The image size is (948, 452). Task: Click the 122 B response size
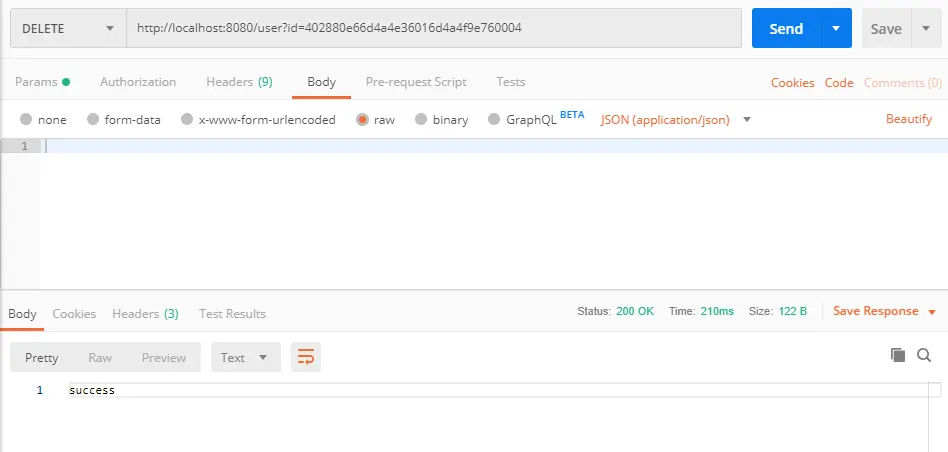792,311
